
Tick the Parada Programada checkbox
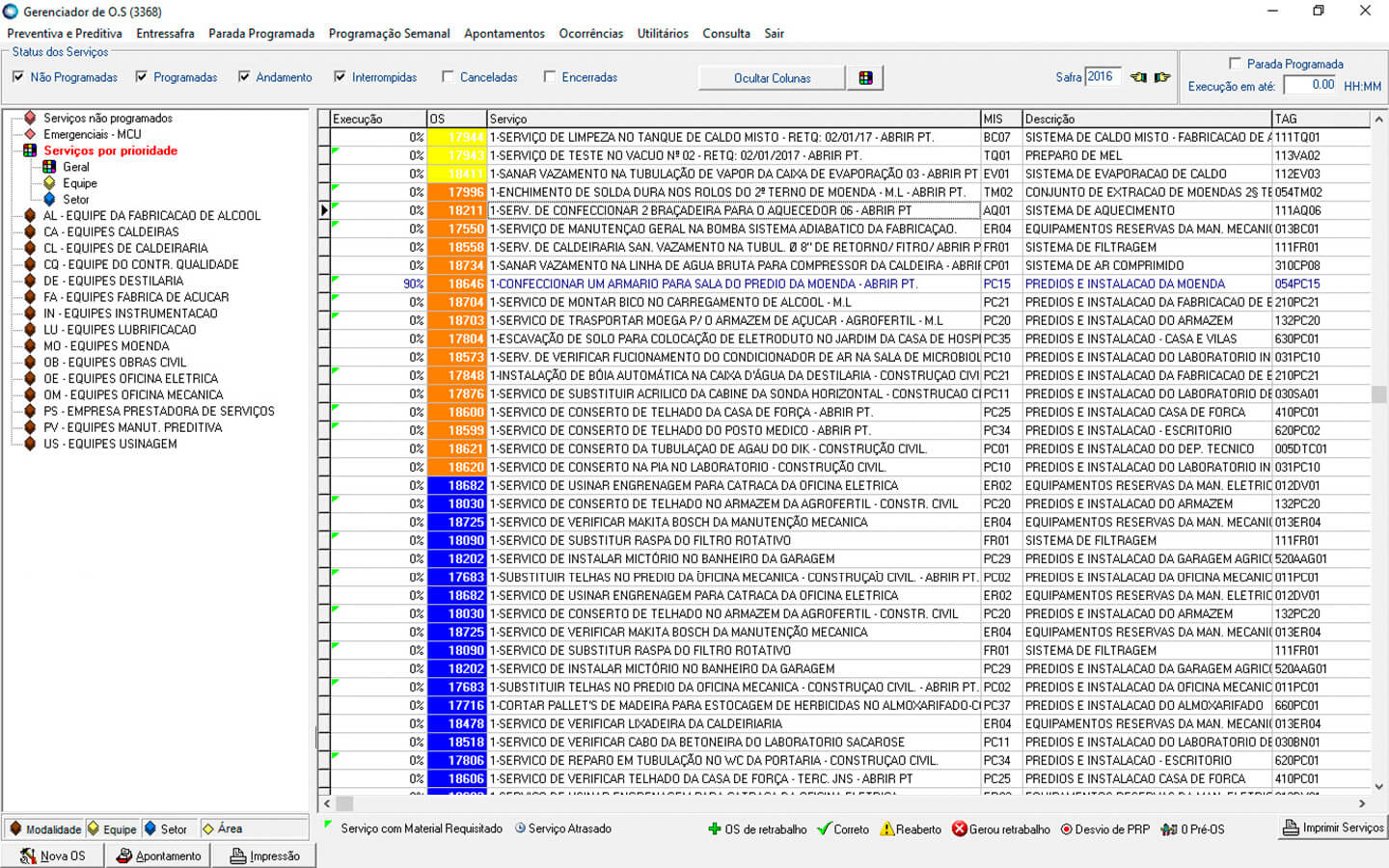point(1235,64)
